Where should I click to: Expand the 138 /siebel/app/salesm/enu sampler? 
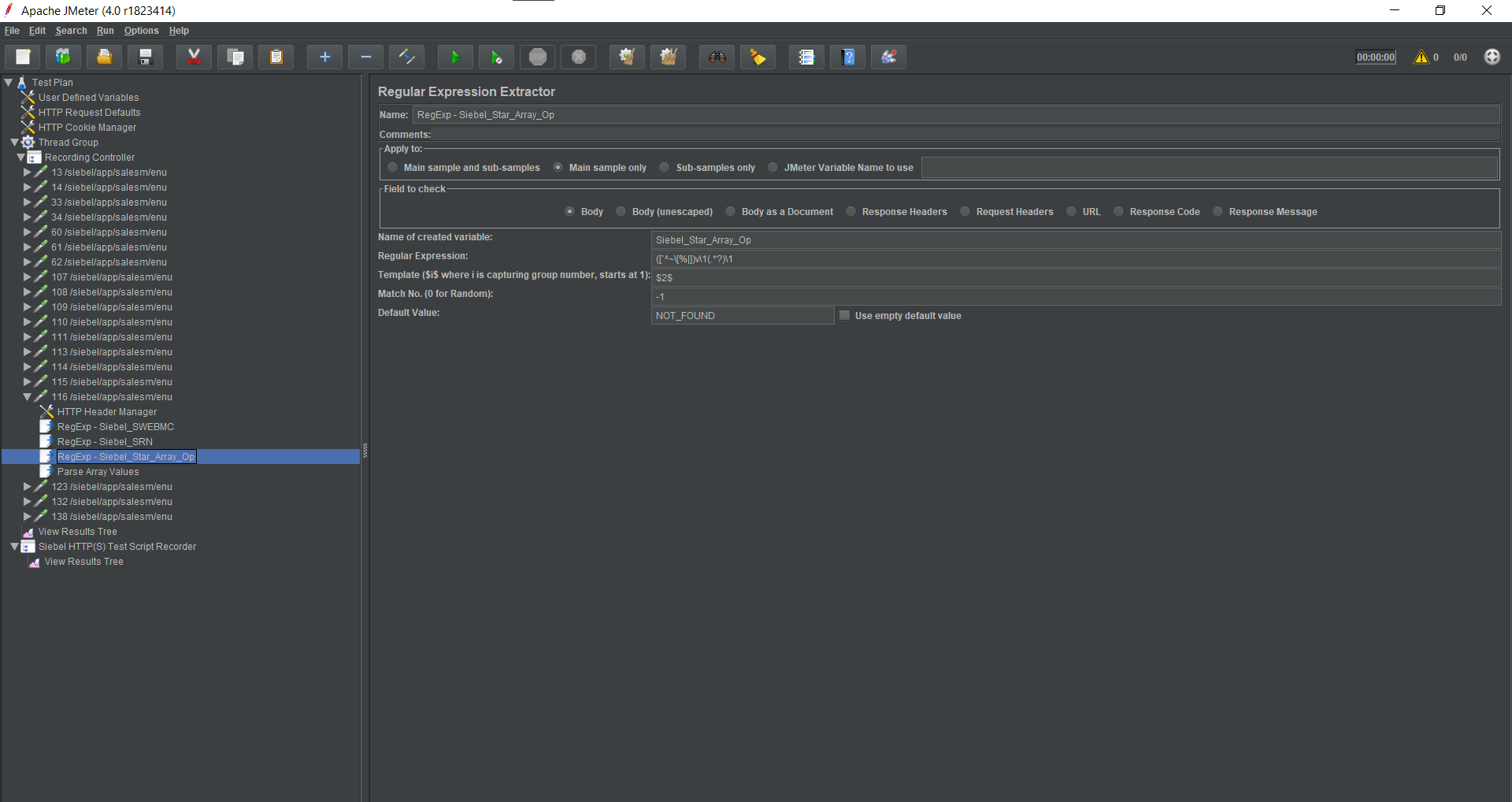click(x=28, y=517)
